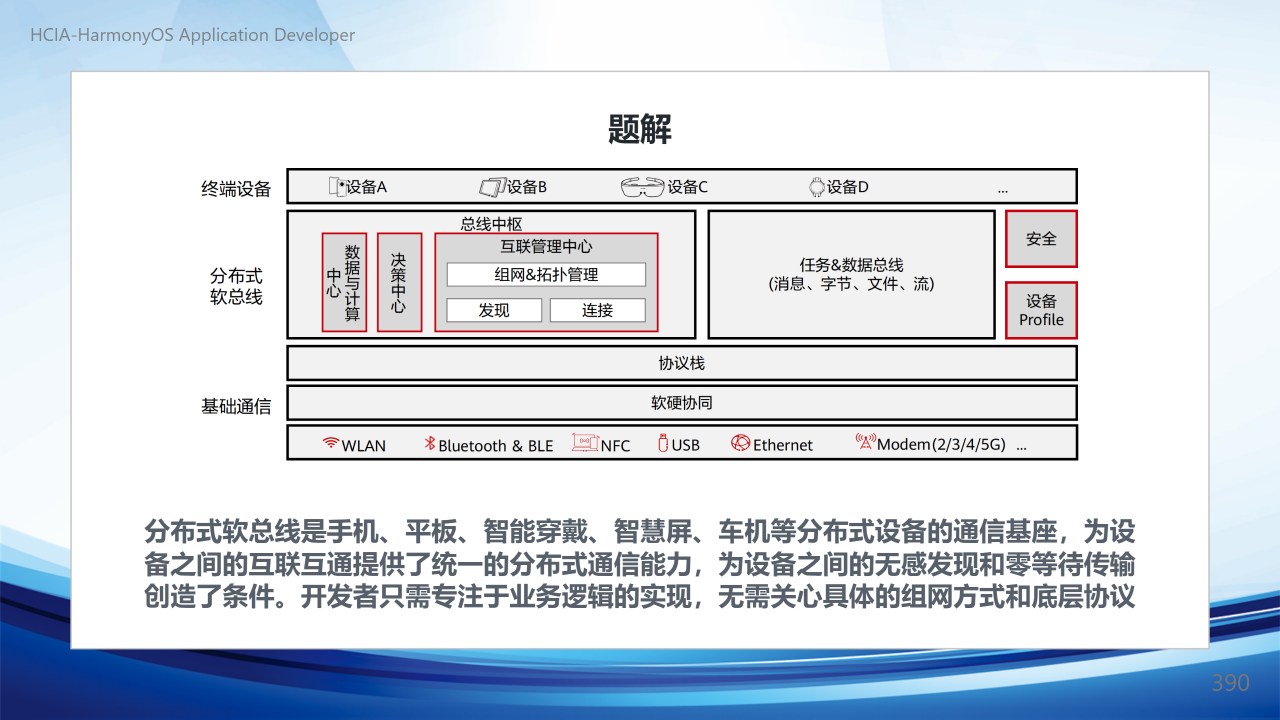1280x720 pixels.
Task: Click the Ethernet text label
Action: (x=783, y=446)
